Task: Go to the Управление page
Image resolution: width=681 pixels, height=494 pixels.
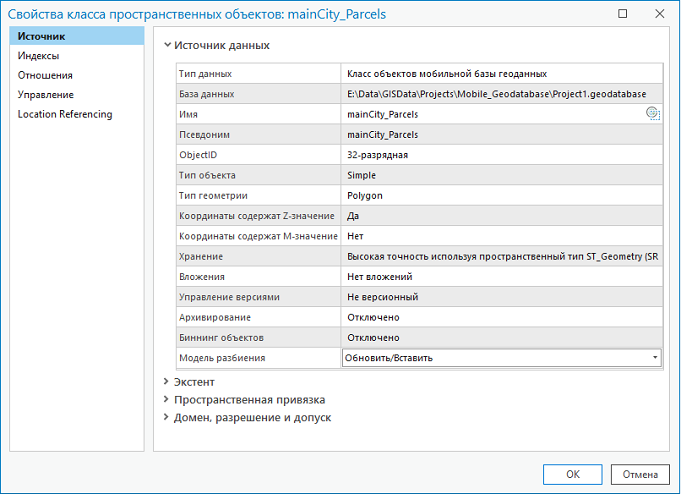Action: 45,94
